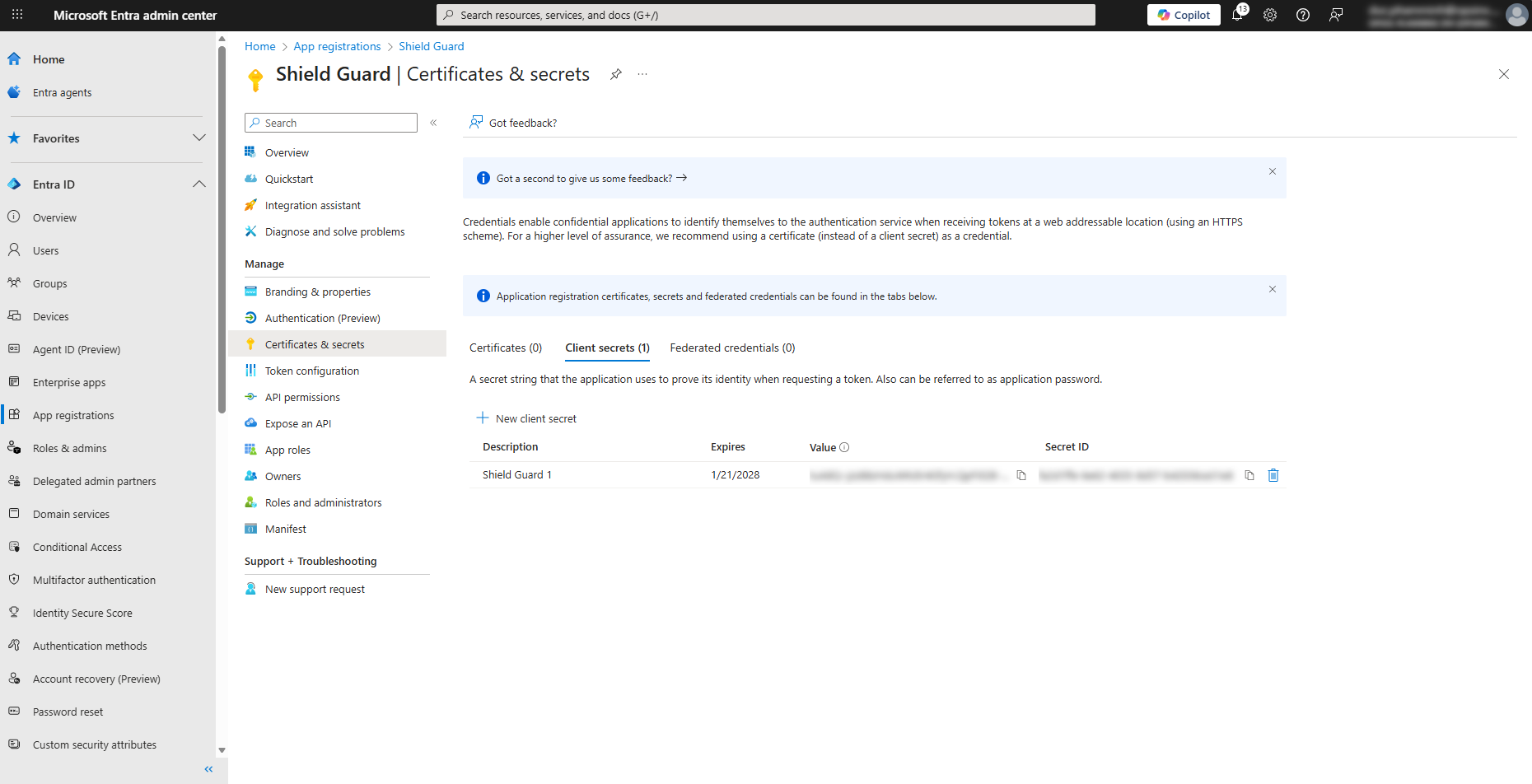Collapse the Entra ID section

click(x=199, y=184)
